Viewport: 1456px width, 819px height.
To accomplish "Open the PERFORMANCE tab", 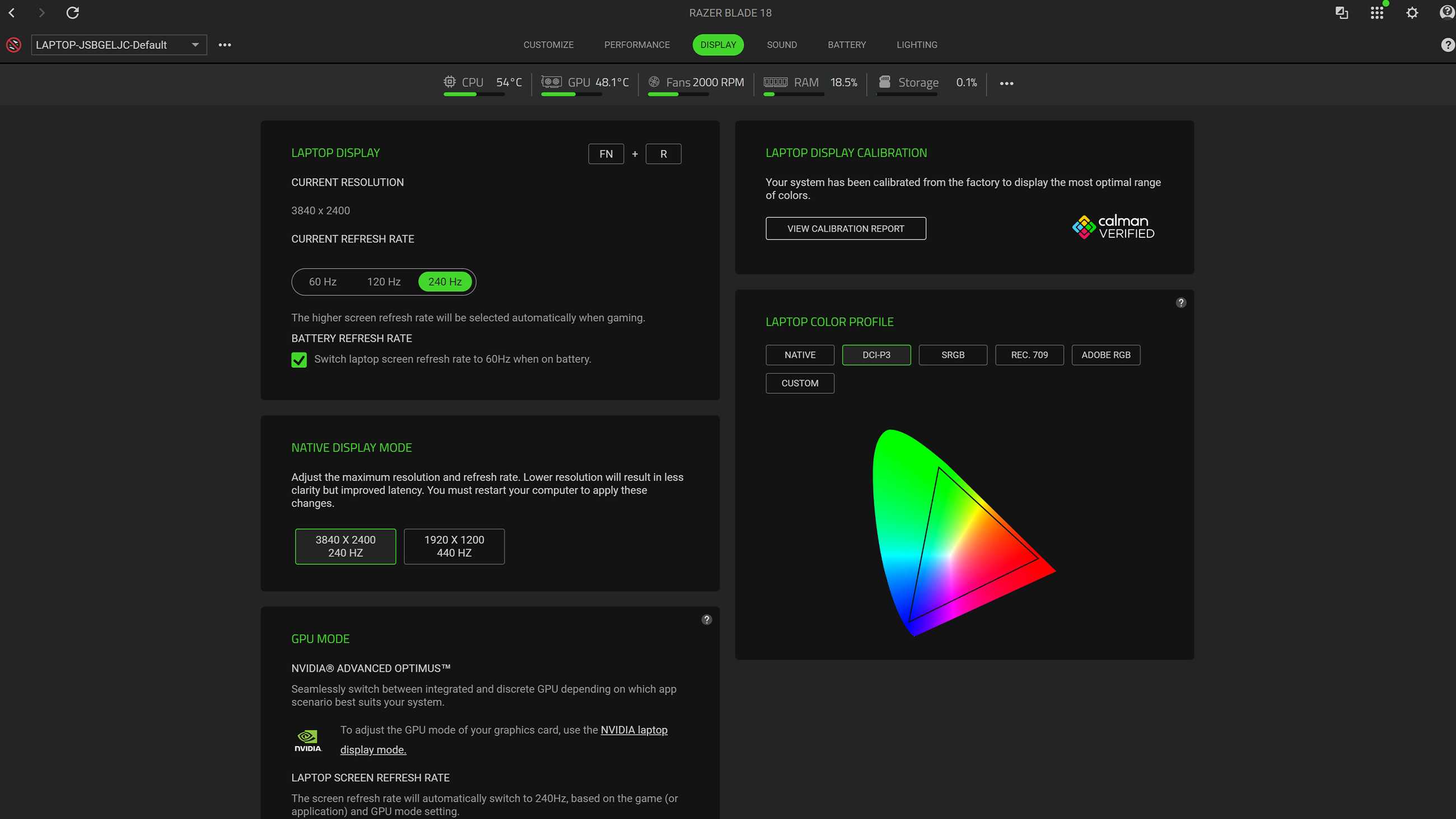I will (637, 45).
